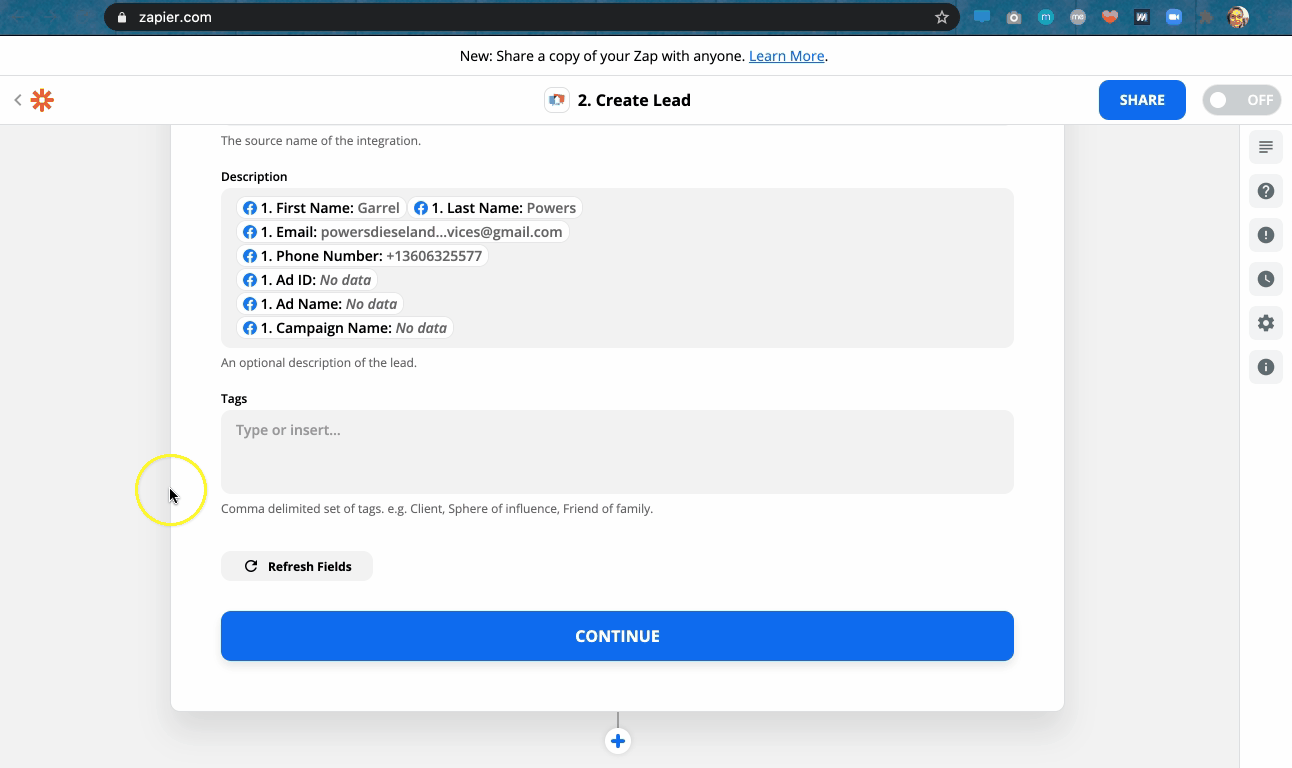The image size is (1292, 768).
Task: Click the Refresh Fields button
Action: tap(297, 566)
